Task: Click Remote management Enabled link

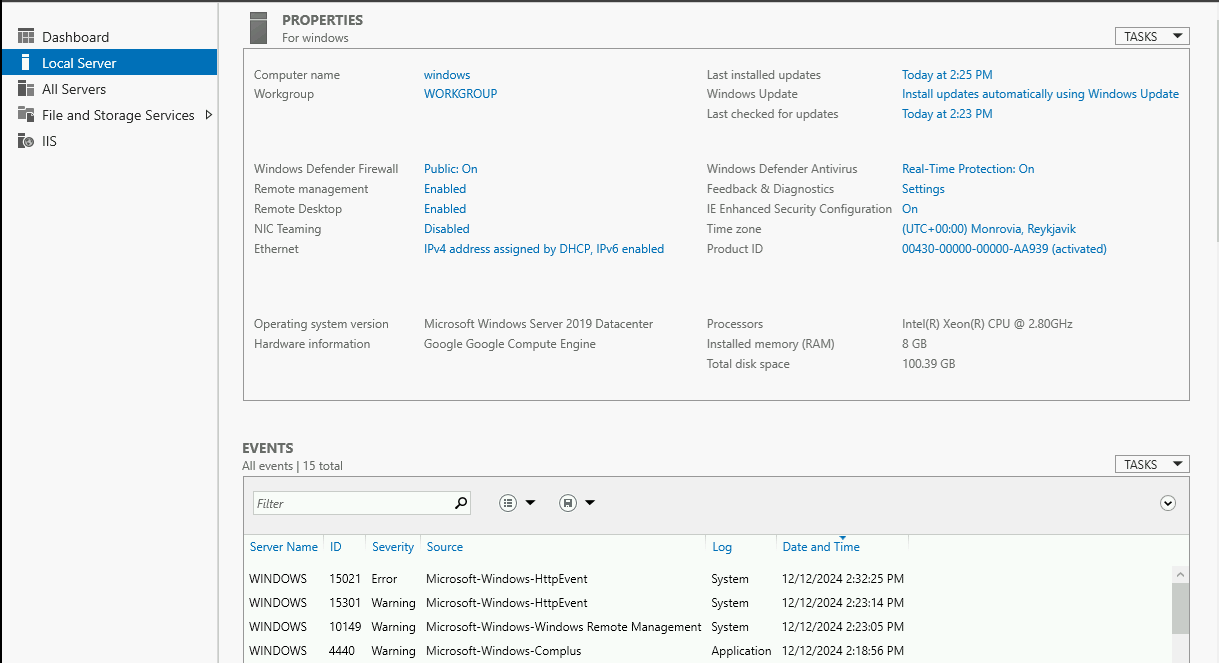Action: tap(445, 189)
